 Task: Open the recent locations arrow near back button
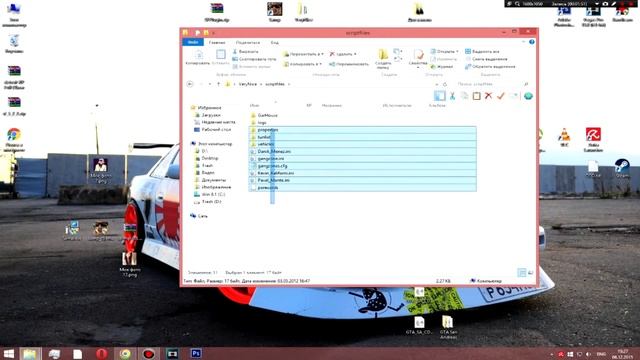[x=210, y=84]
